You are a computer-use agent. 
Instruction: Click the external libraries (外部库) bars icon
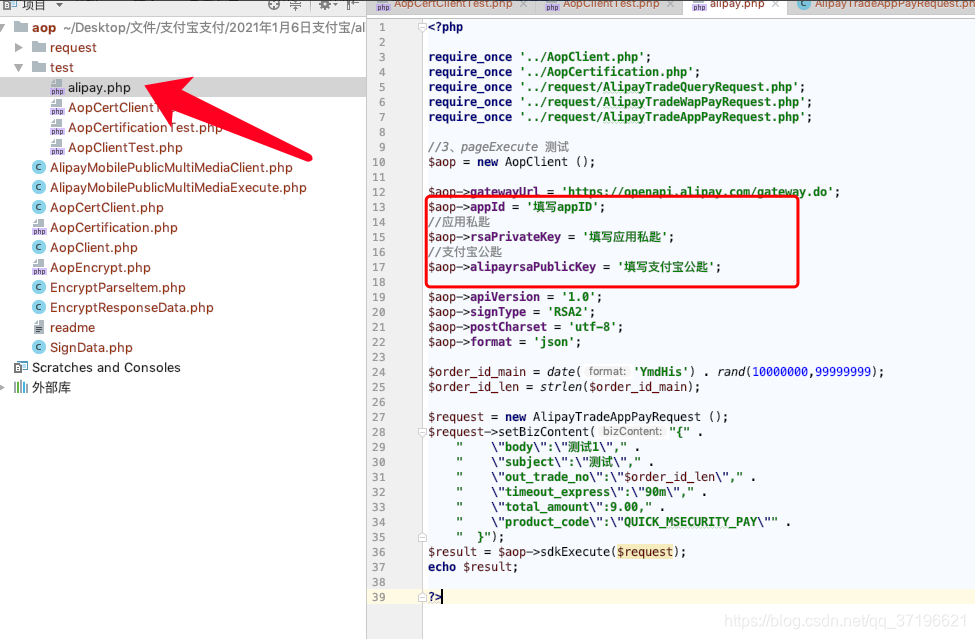pyautogui.click(x=21, y=387)
